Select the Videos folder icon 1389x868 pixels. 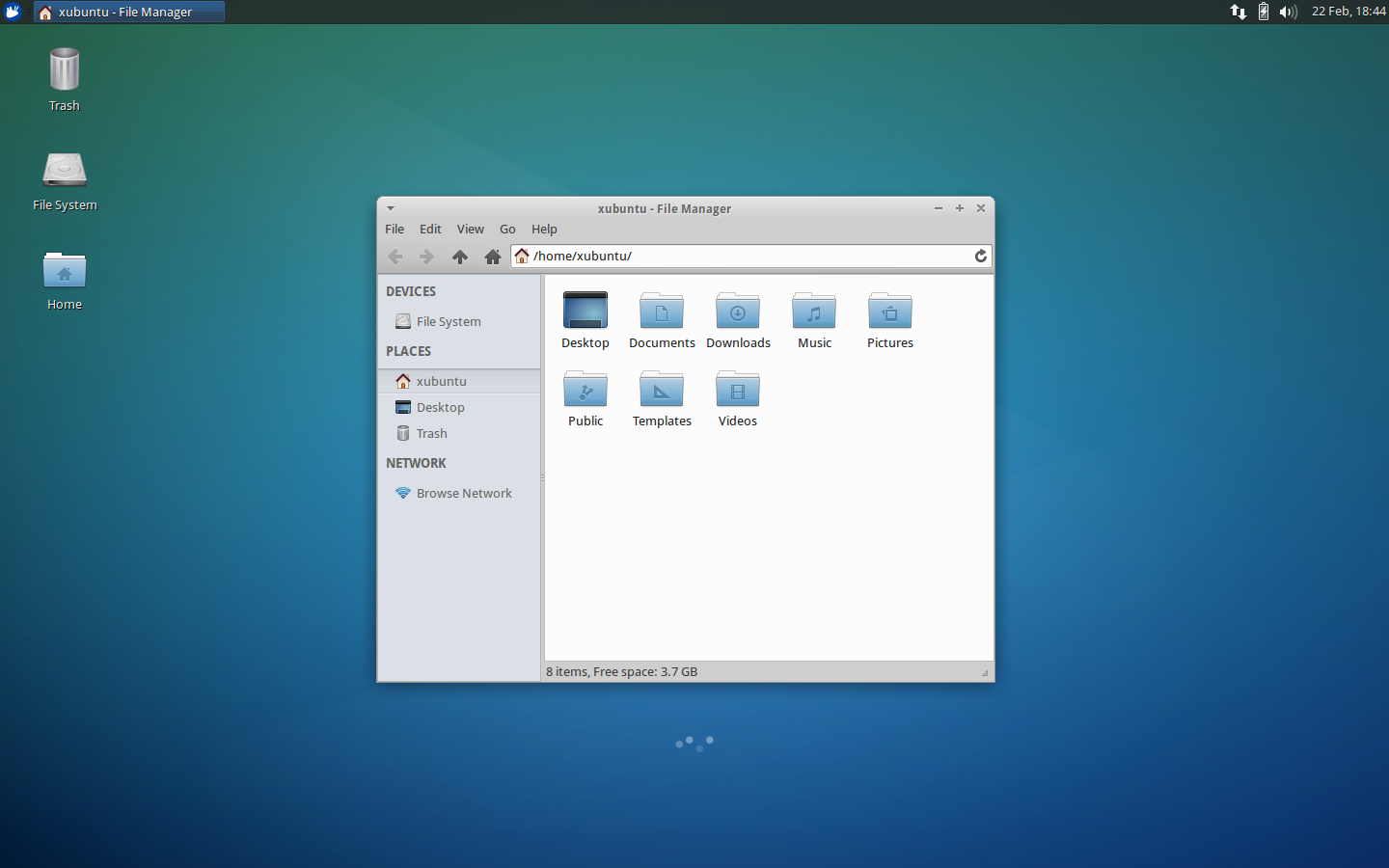[738, 391]
